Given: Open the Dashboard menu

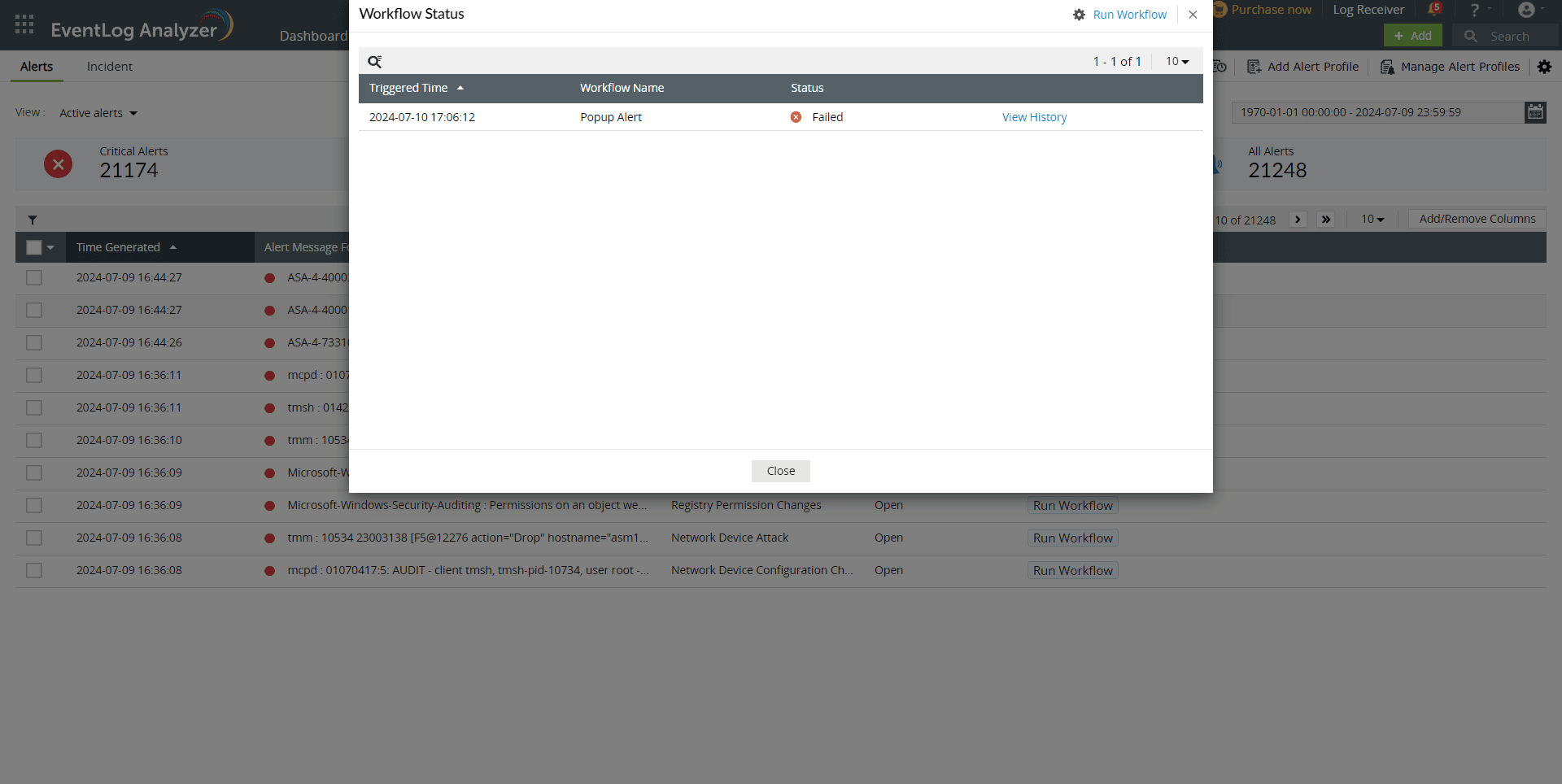Looking at the screenshot, I should [314, 36].
